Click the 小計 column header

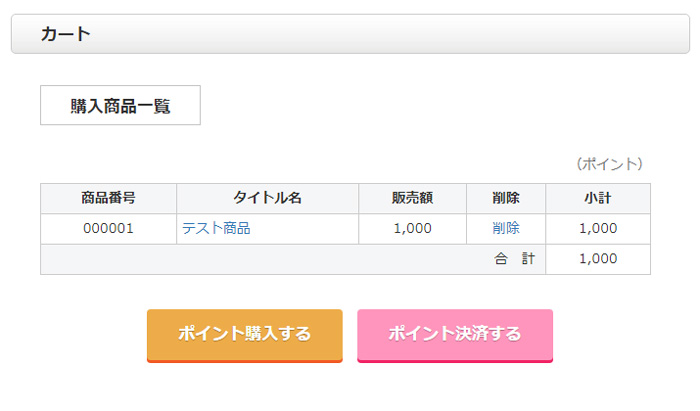(x=598, y=198)
